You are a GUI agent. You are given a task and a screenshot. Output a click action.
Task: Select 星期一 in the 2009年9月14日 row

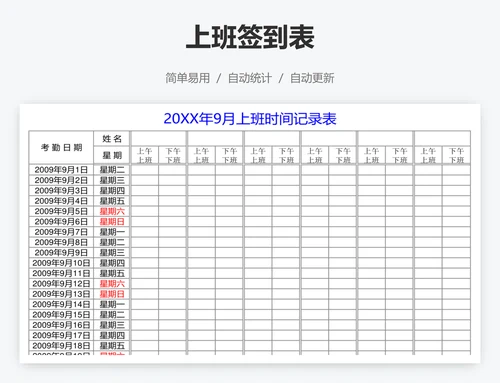112,304
